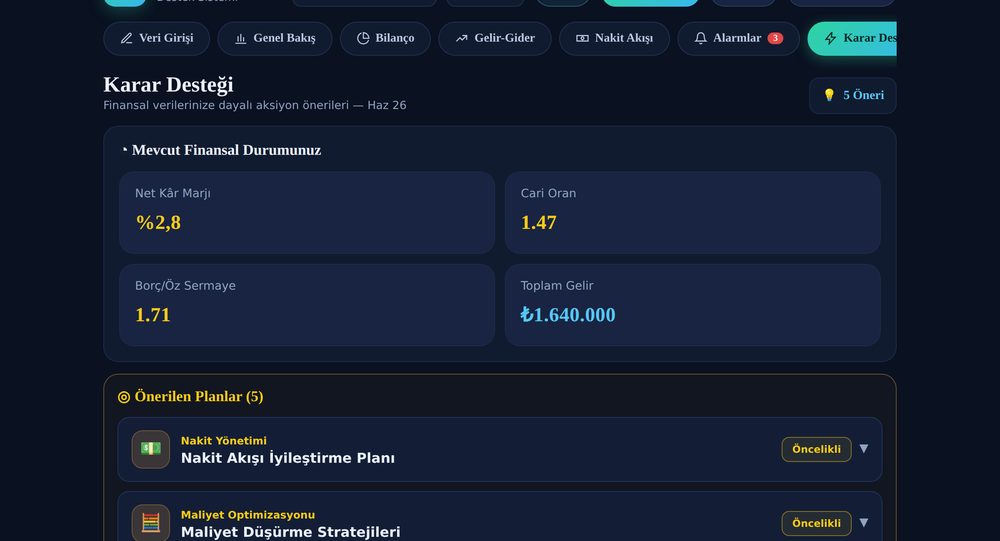Click the Maliyet Düşürme Stratejileri title
This screenshot has width=1000, height=541.
[x=291, y=532]
